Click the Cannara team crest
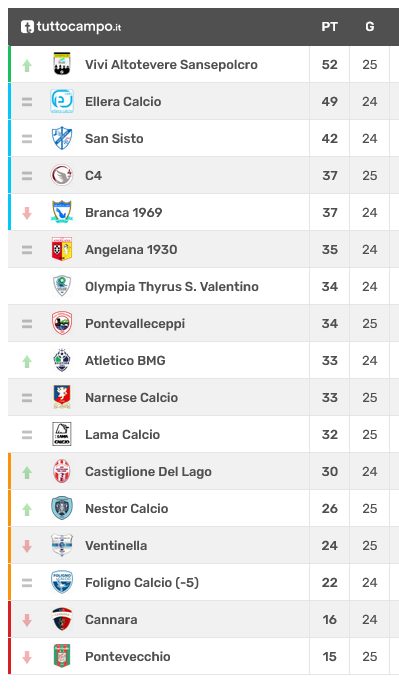 click(62, 619)
